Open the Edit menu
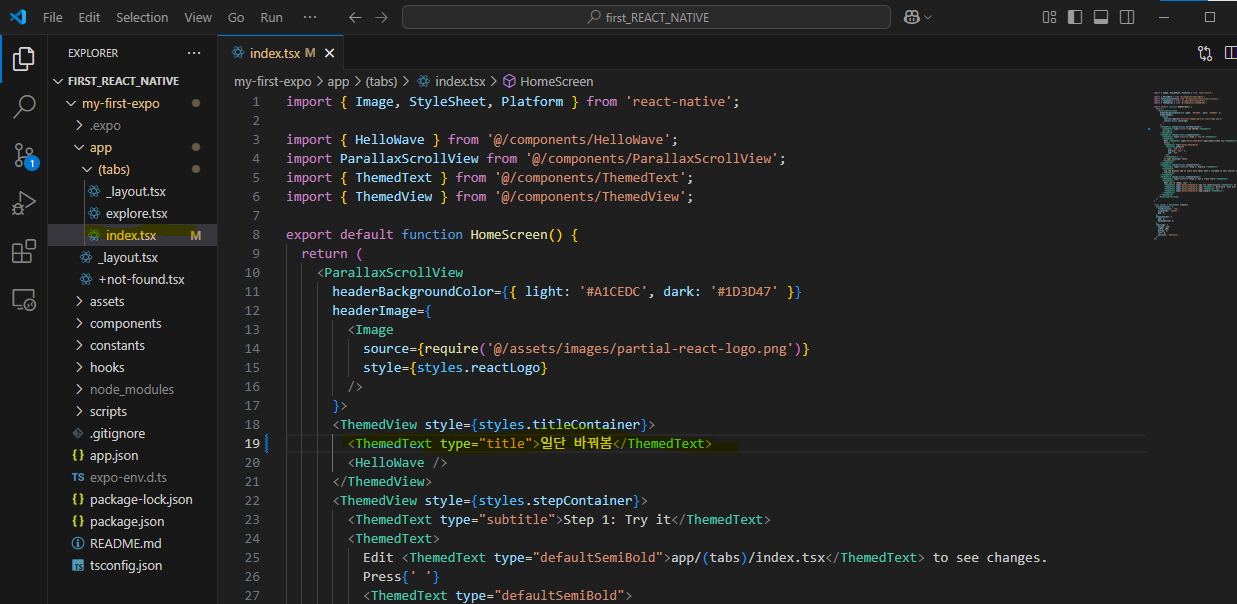1237x604 pixels. coord(89,17)
